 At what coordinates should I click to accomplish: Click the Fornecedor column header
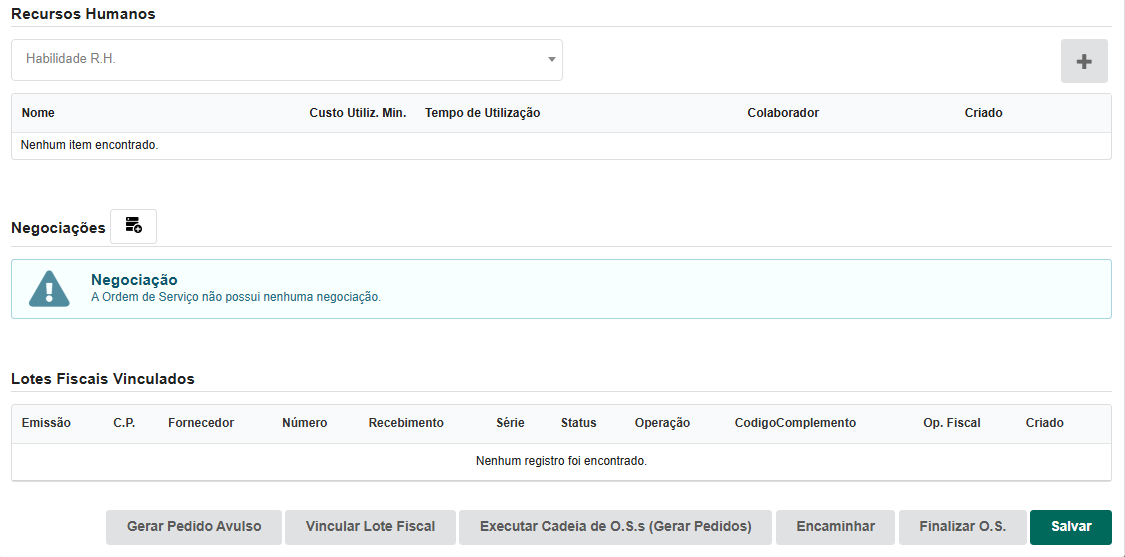tap(201, 423)
